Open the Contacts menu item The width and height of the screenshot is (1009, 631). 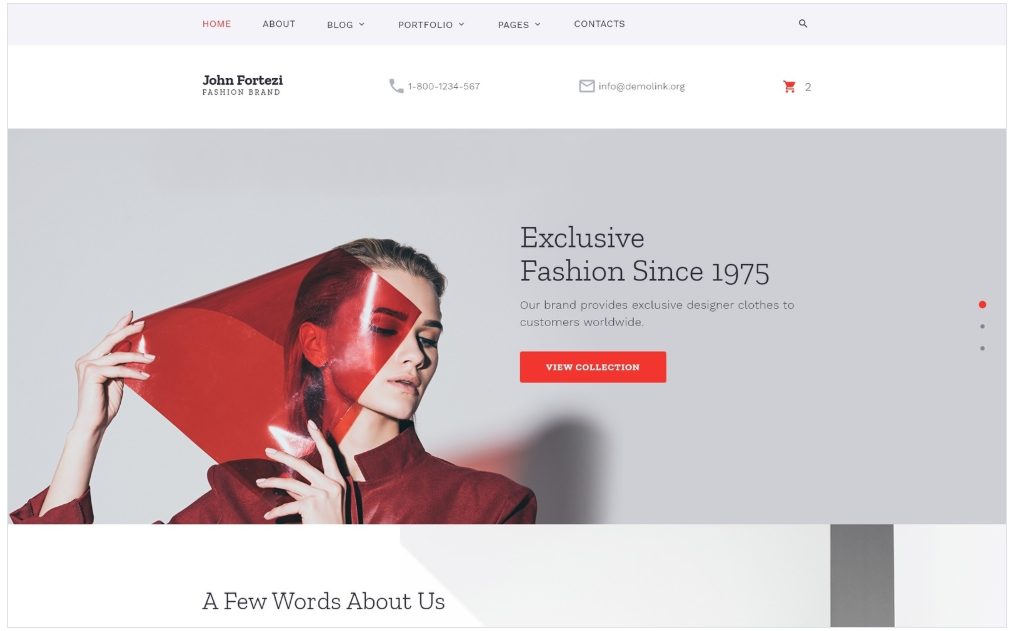click(x=599, y=24)
